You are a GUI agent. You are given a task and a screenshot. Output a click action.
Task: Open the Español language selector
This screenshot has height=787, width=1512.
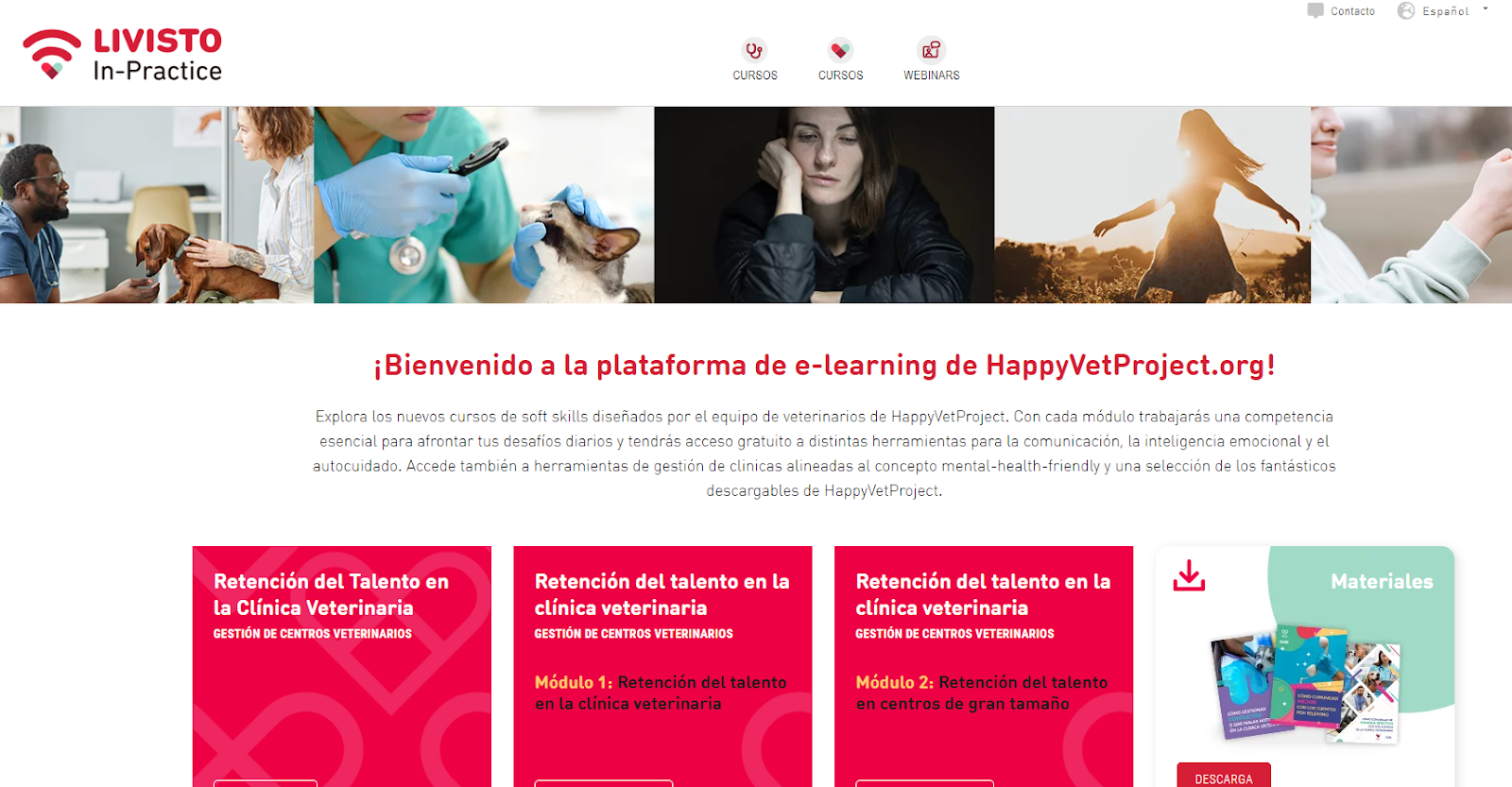point(1445,11)
